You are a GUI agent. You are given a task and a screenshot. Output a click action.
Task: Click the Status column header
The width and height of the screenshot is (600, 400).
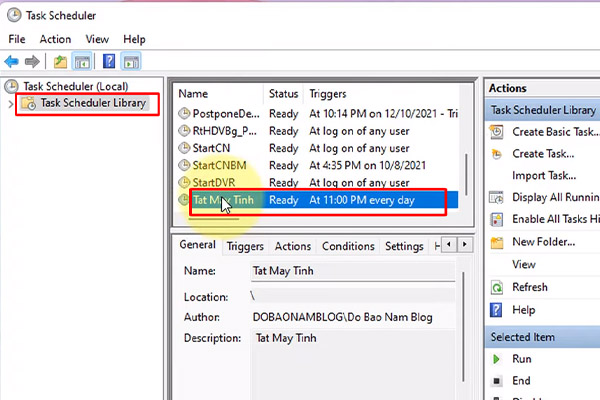pyautogui.click(x=284, y=94)
